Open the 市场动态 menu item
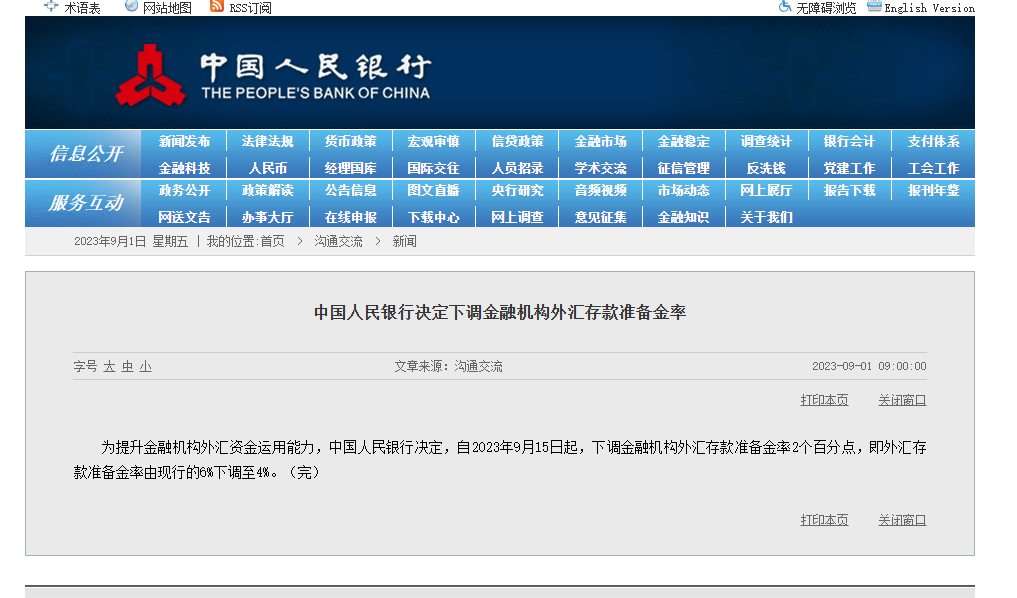Screen dimensions: 1017x598 [x=684, y=191]
